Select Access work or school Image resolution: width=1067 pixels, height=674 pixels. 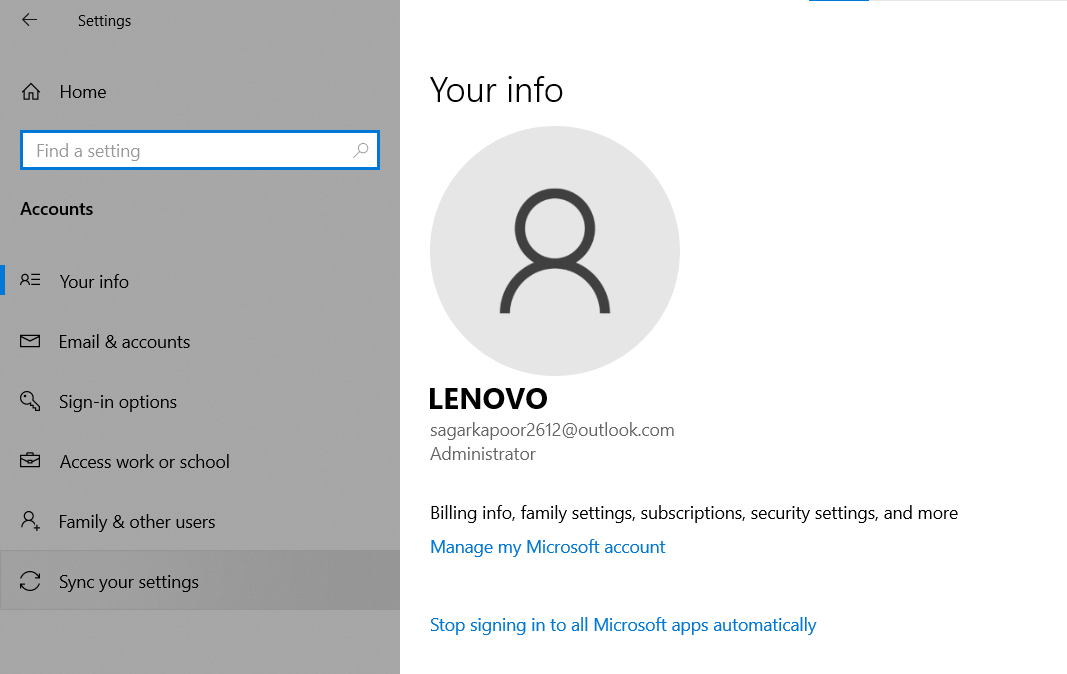(x=145, y=462)
